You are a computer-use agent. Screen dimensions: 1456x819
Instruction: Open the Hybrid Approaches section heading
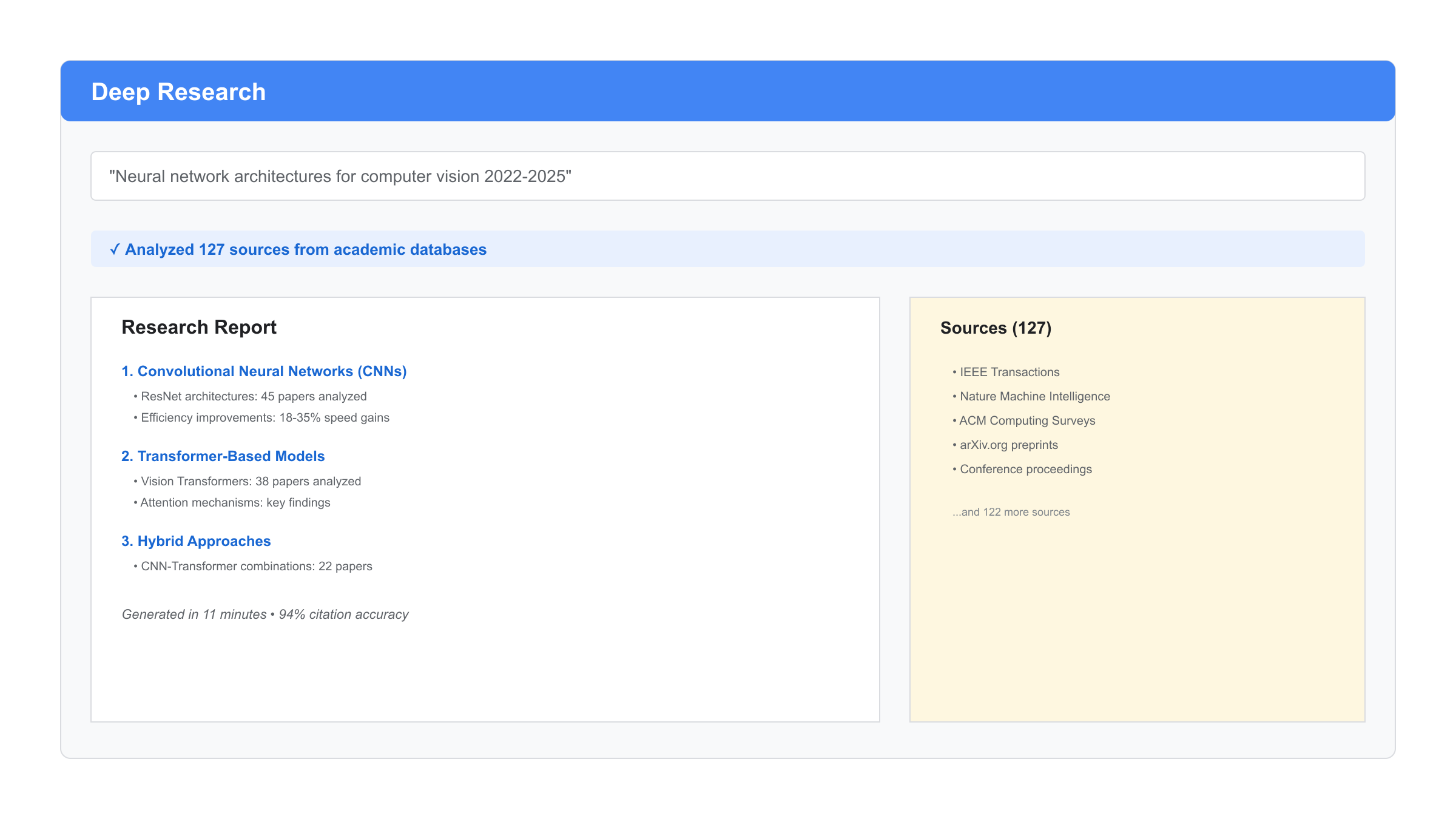(196, 541)
